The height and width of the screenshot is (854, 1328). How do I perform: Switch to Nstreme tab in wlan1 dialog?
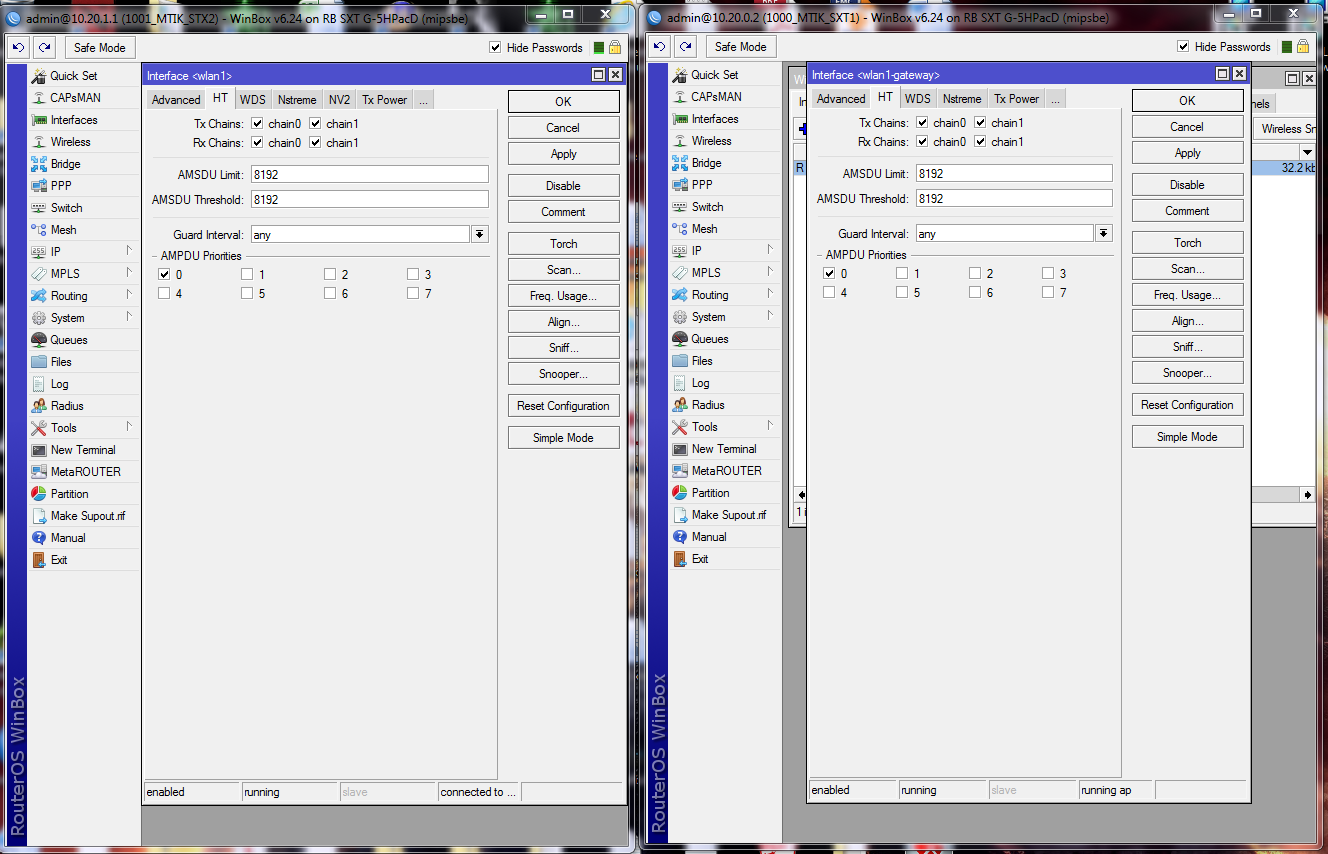click(297, 100)
